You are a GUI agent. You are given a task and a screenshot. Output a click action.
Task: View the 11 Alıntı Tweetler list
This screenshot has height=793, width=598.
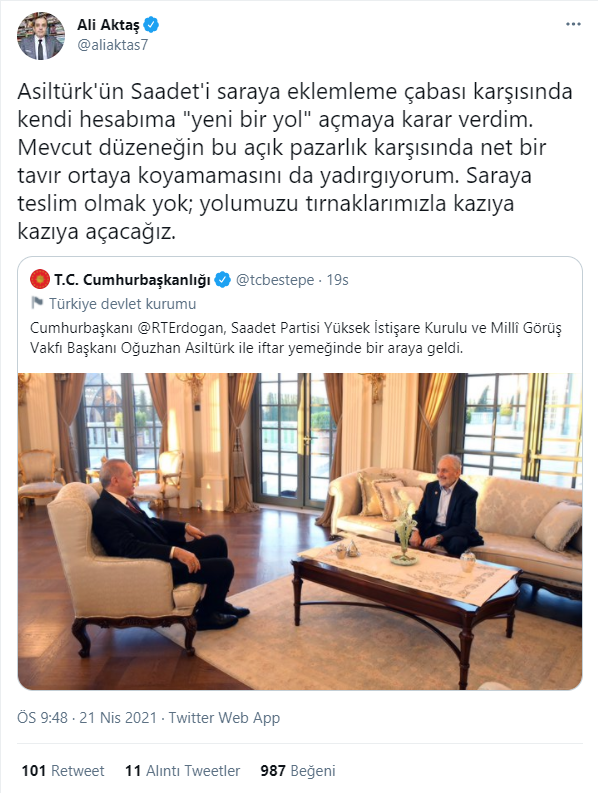[x=183, y=771]
